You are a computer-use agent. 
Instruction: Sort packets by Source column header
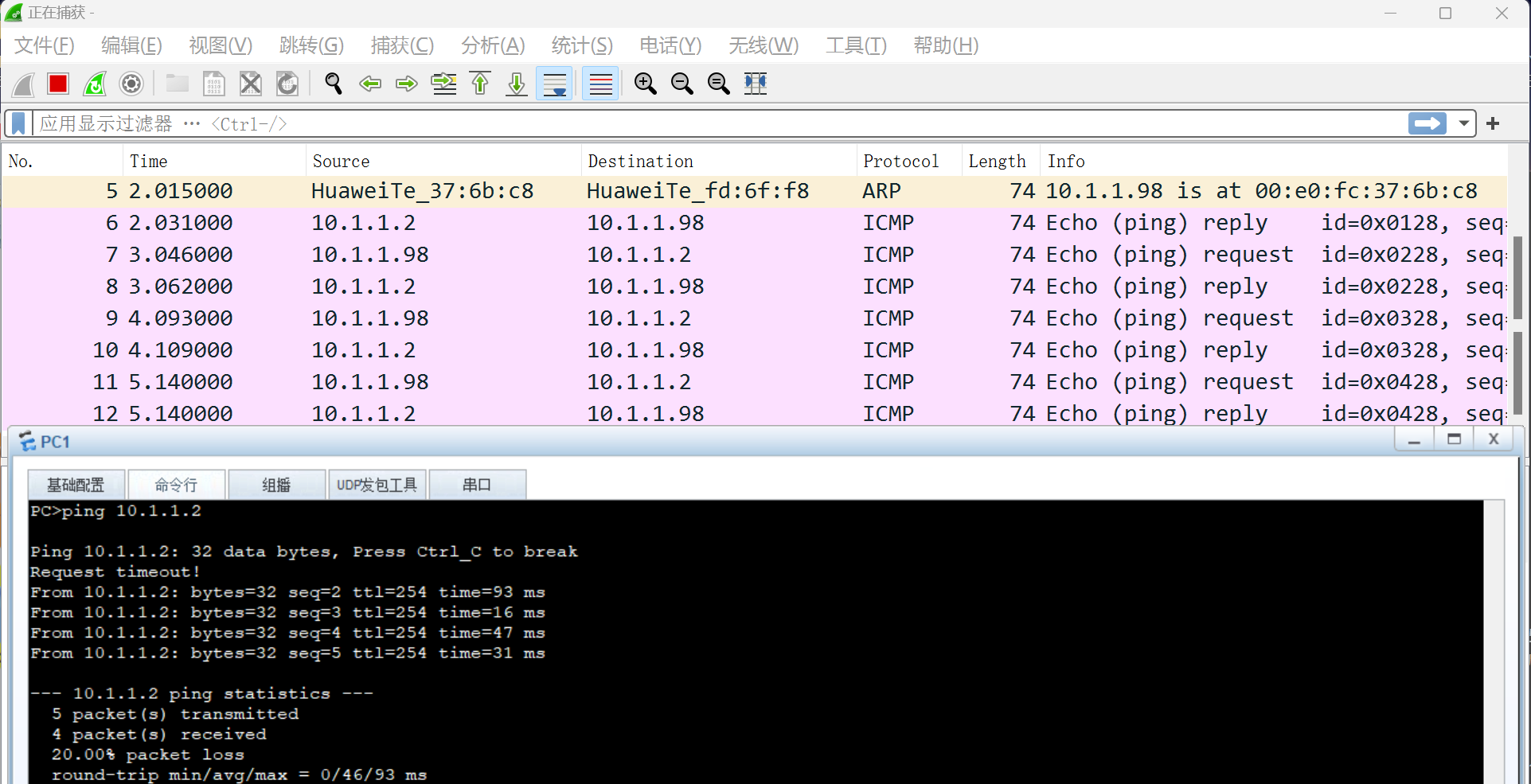click(443, 161)
